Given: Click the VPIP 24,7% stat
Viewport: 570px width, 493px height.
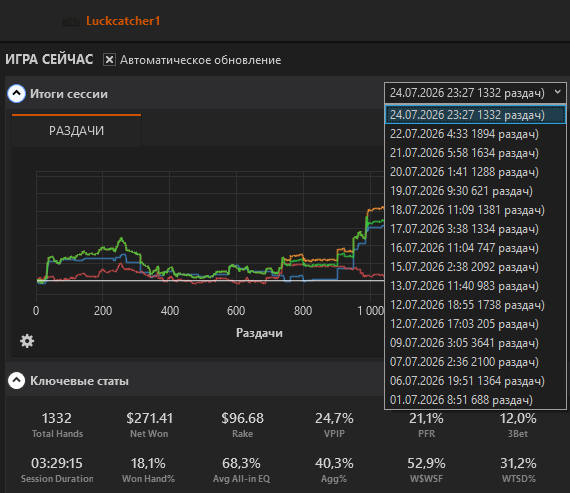Looking at the screenshot, I should (x=334, y=425).
